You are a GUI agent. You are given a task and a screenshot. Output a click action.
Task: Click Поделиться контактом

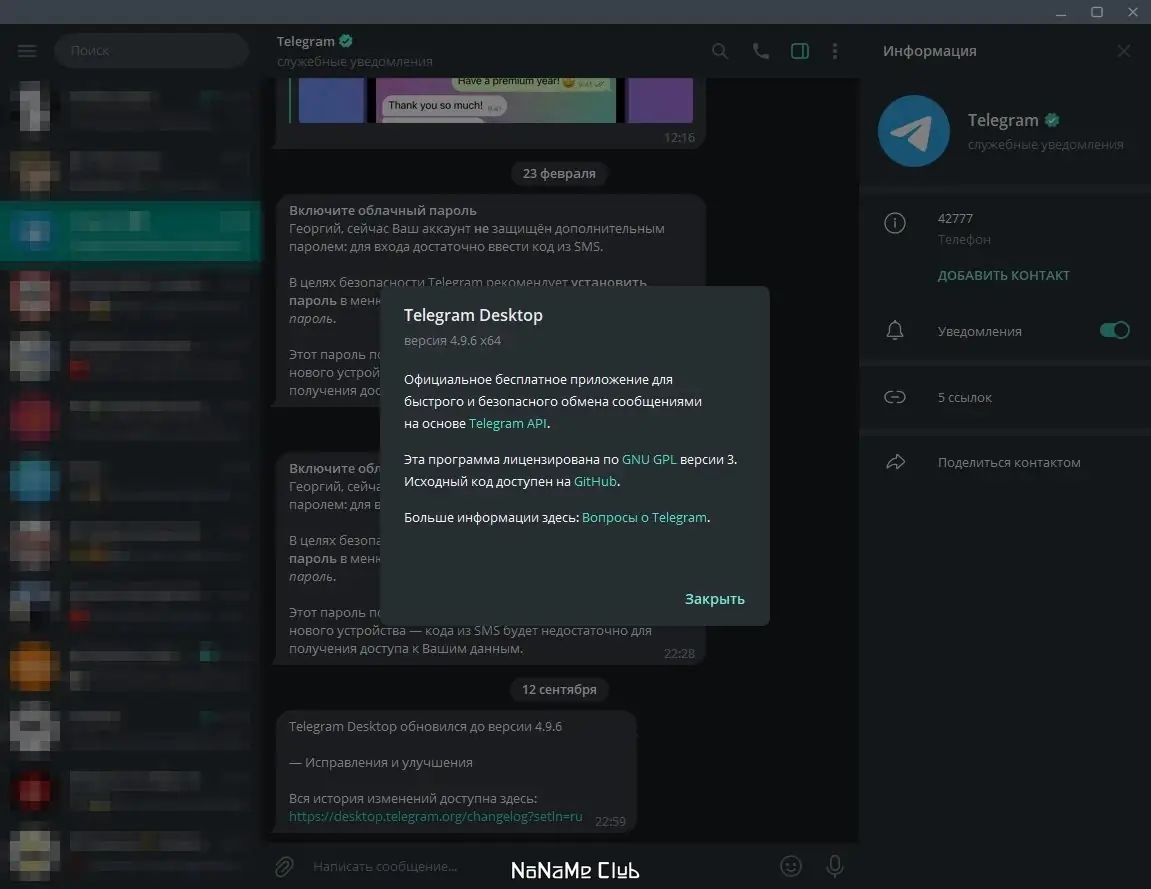coord(1009,462)
